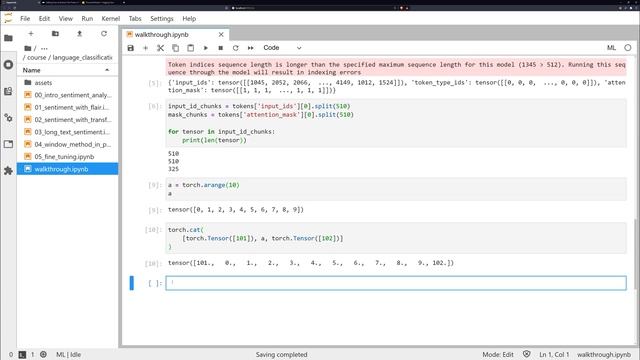Click the terminal count icon in status bar
The width and height of the screenshot is (640, 360).
tap(22, 355)
